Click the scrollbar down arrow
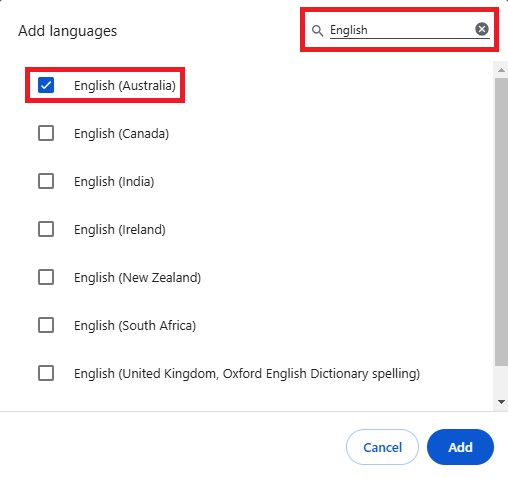This screenshot has width=508, height=478. point(501,402)
